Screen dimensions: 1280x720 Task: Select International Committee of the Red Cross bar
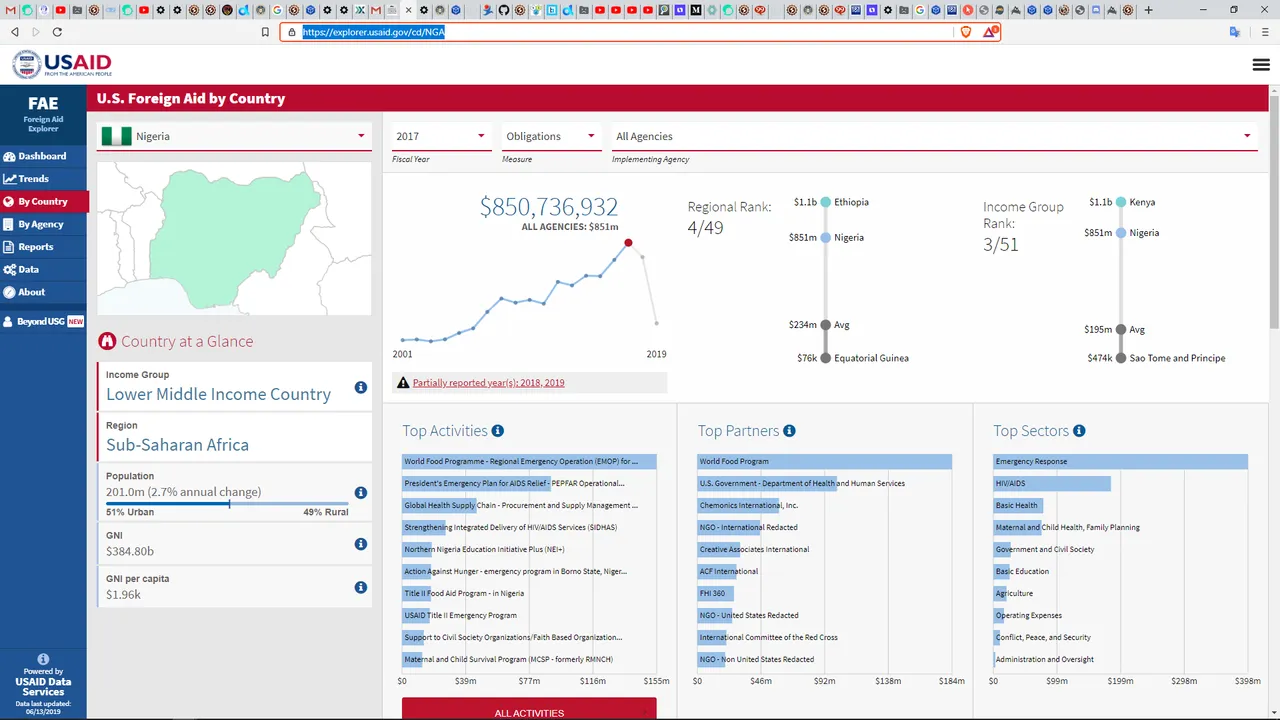click(710, 638)
